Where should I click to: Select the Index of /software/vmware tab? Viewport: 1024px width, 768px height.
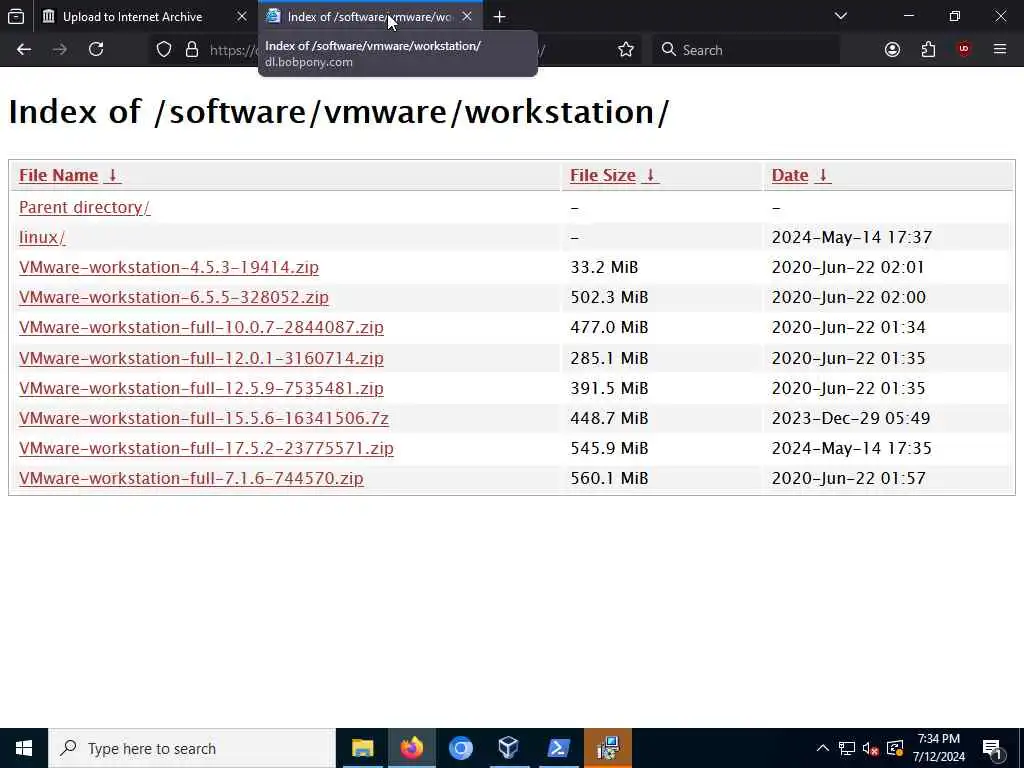[369, 16]
